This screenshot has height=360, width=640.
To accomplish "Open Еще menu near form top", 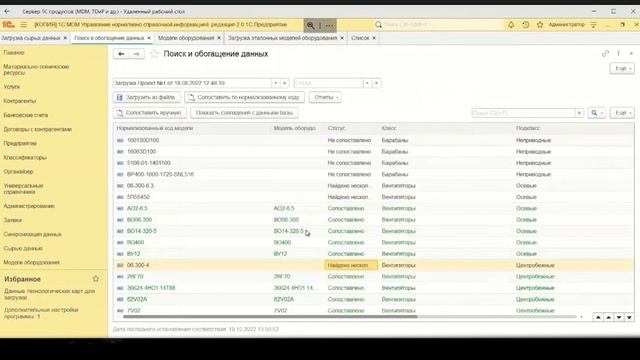I will click(622, 69).
